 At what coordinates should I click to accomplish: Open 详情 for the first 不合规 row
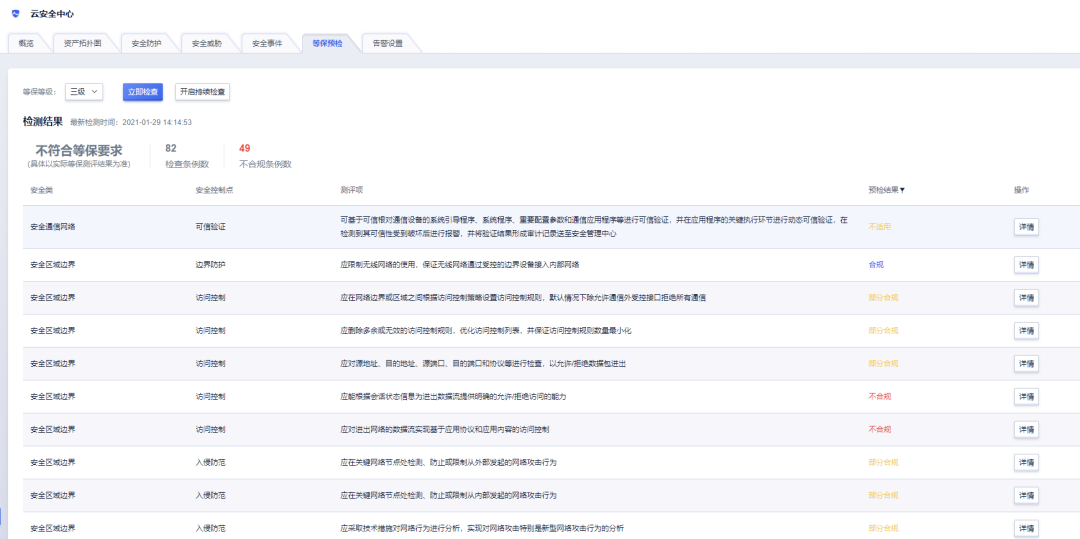(1026, 397)
